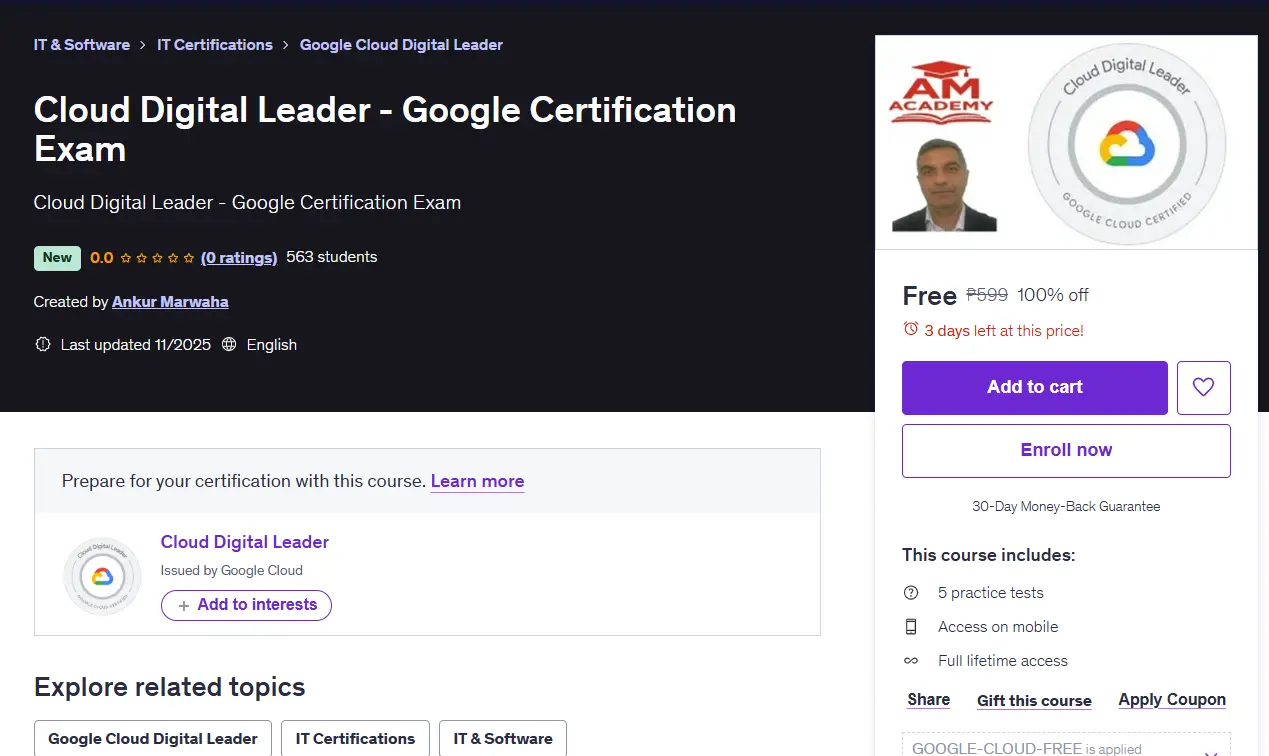The image size is (1269, 756).
Task: Click the Access on mobile text
Action: pyautogui.click(x=998, y=627)
